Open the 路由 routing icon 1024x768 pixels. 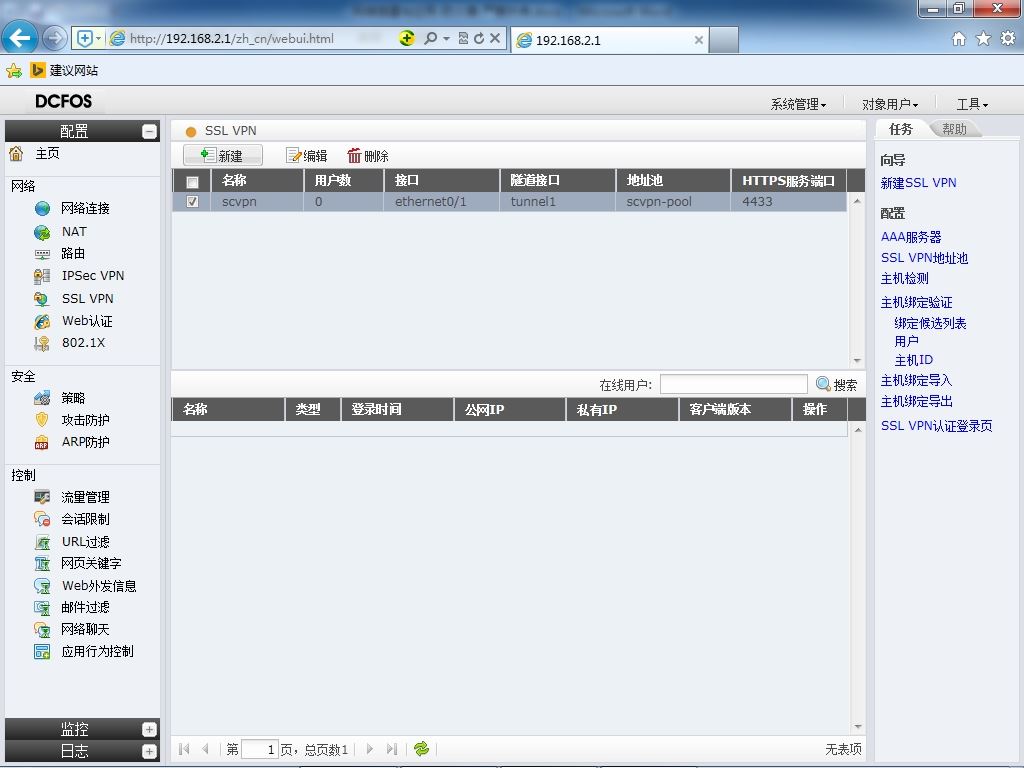tap(42, 253)
